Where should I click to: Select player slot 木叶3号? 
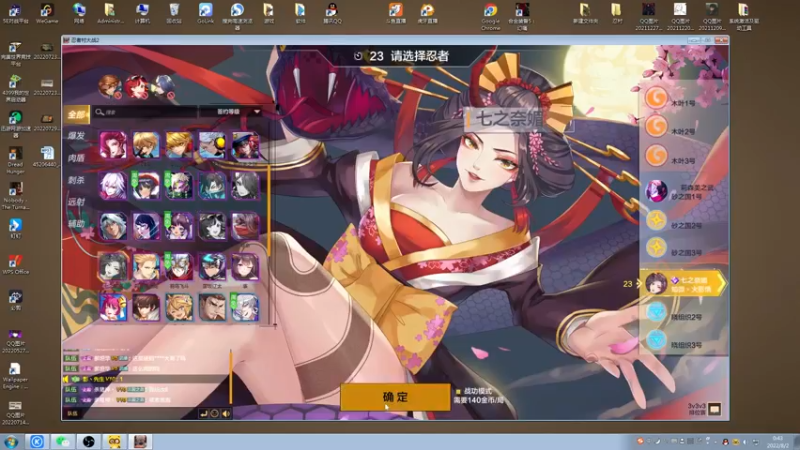pos(683,157)
